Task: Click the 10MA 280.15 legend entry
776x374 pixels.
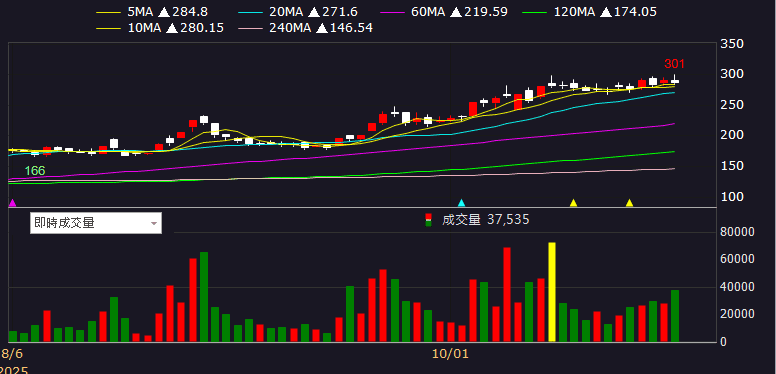Action: tap(161, 28)
